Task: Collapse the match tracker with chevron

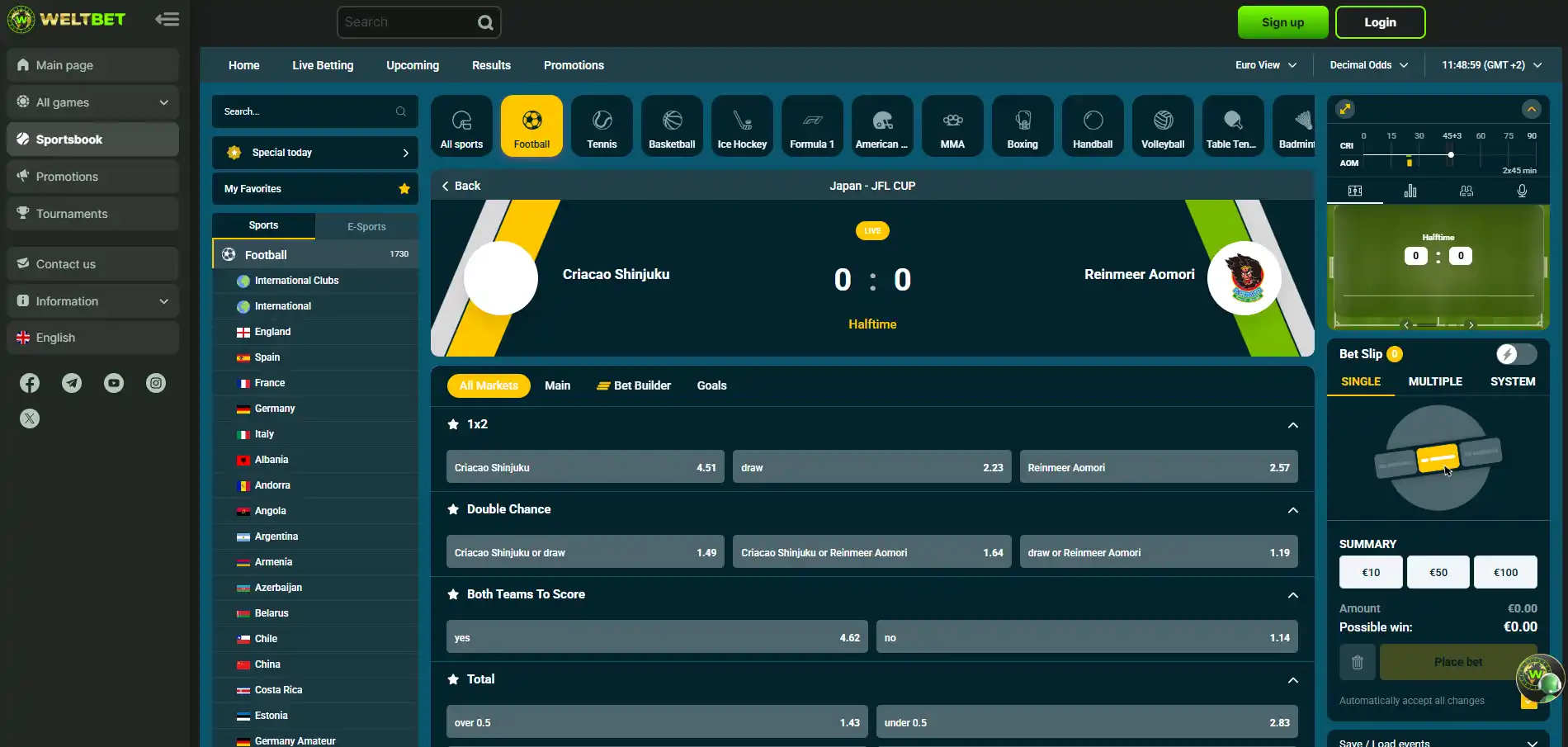Action: point(1532,109)
